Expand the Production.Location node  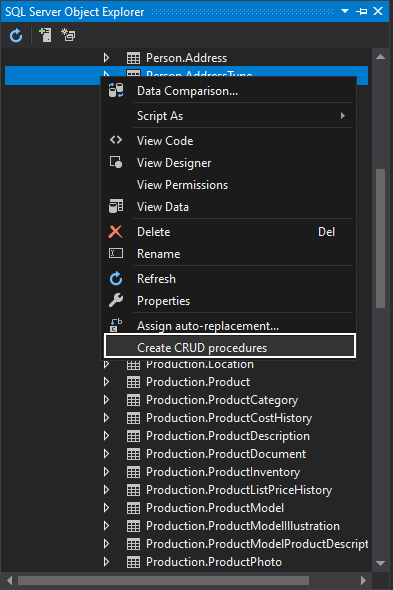click(x=107, y=364)
